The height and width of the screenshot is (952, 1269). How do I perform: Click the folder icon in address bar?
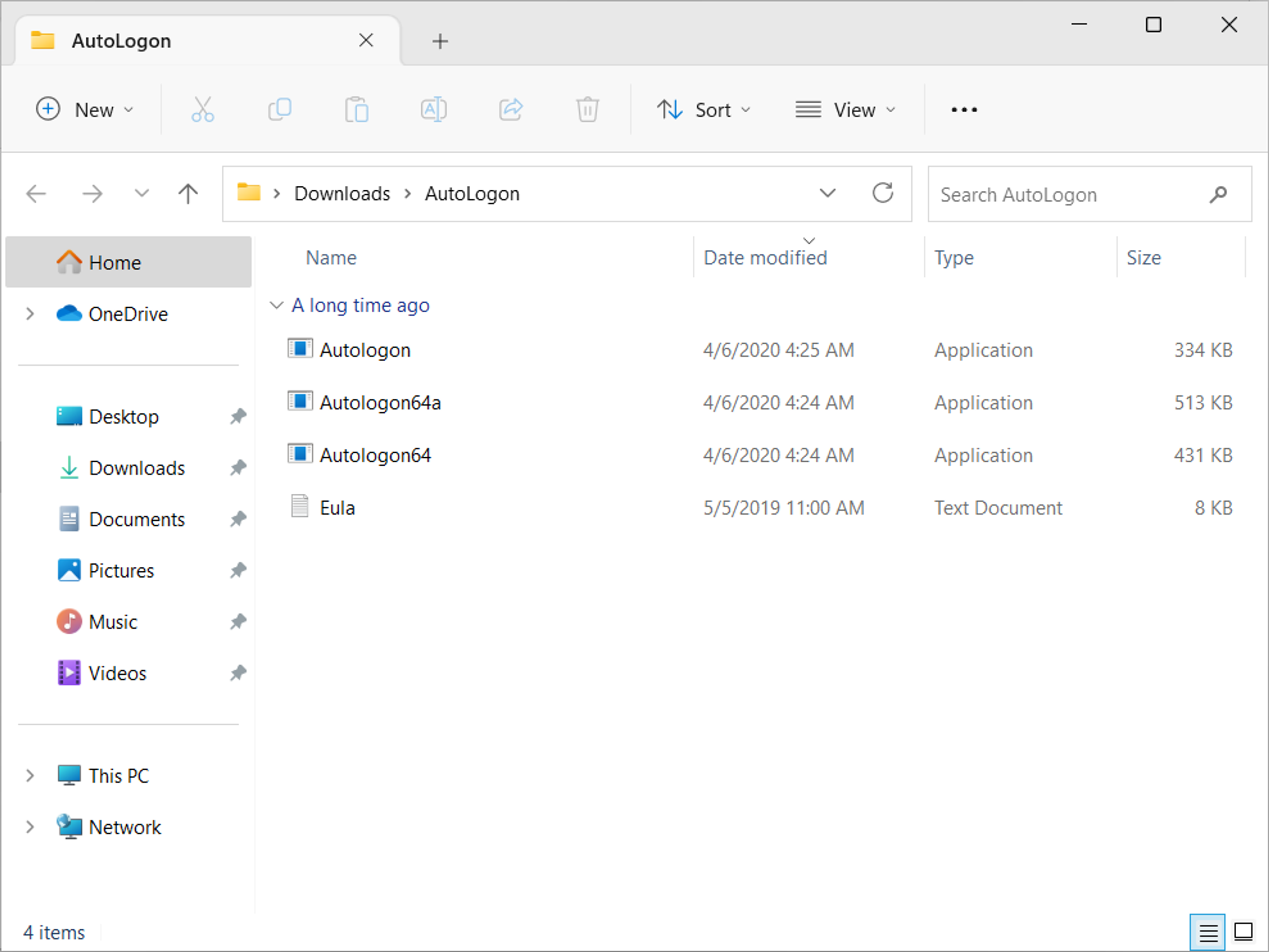point(249,192)
